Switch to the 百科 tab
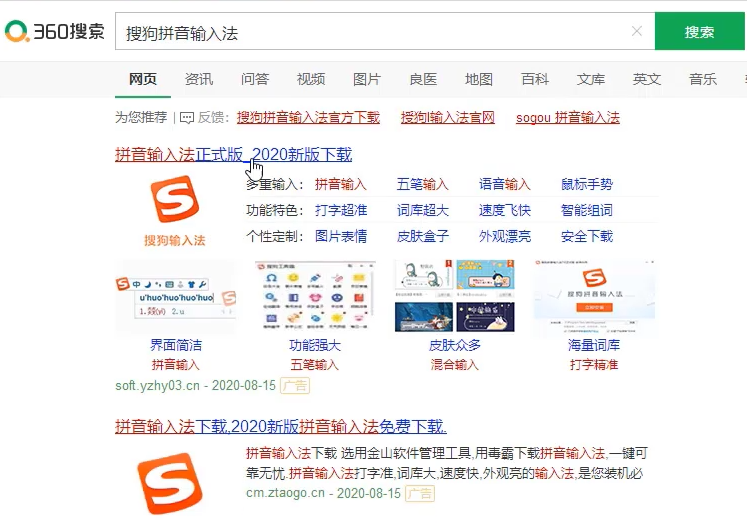 pyautogui.click(x=535, y=79)
